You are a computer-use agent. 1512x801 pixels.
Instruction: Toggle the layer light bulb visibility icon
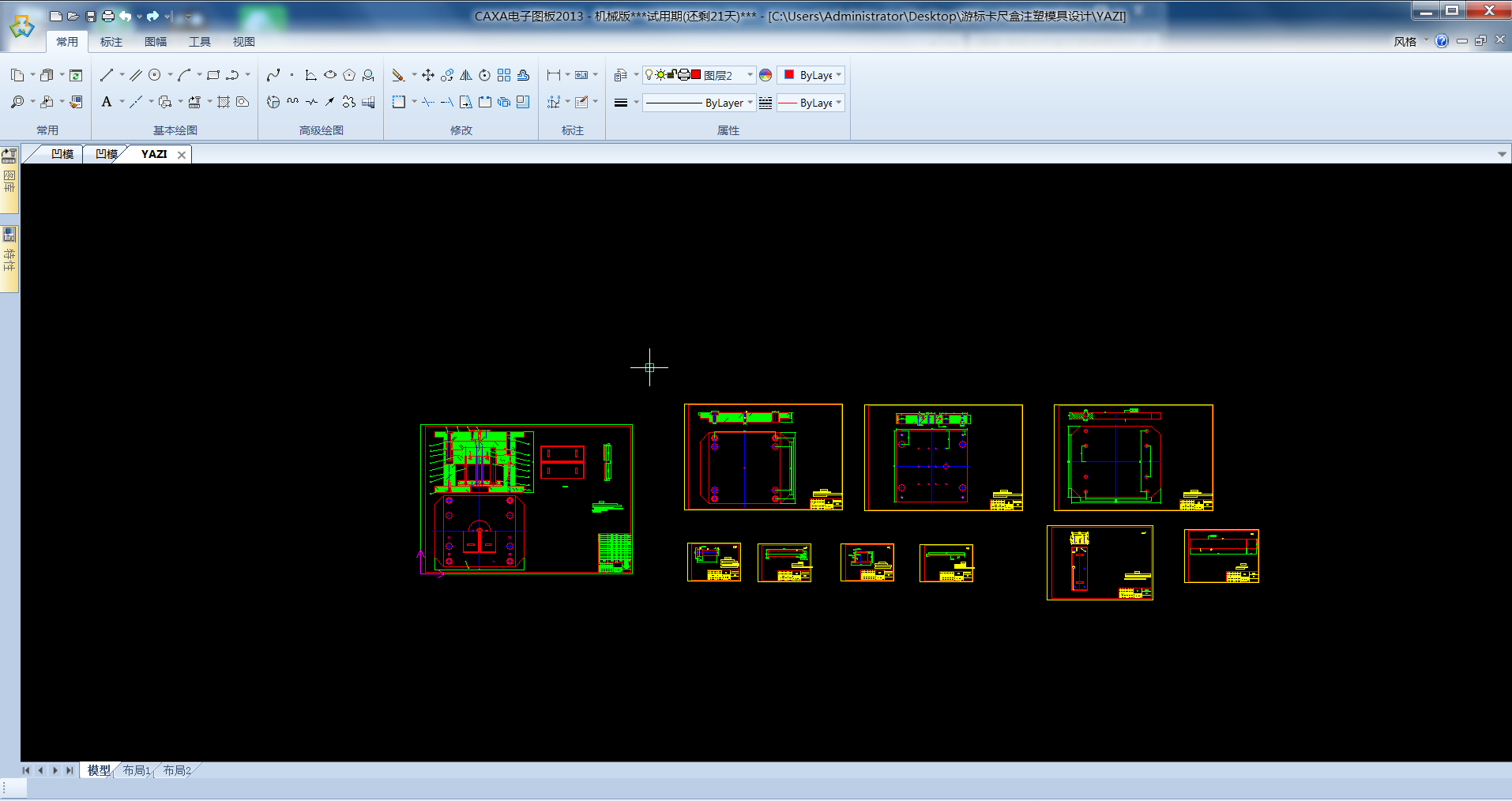pyautogui.click(x=649, y=75)
